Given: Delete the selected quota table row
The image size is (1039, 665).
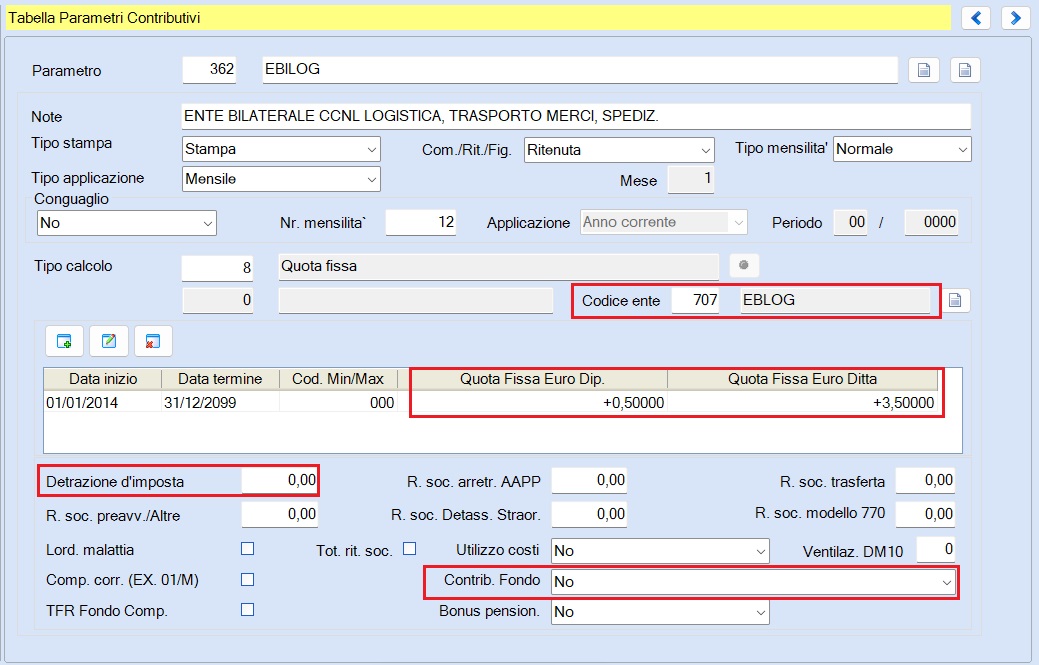Looking at the screenshot, I should pyautogui.click(x=153, y=341).
